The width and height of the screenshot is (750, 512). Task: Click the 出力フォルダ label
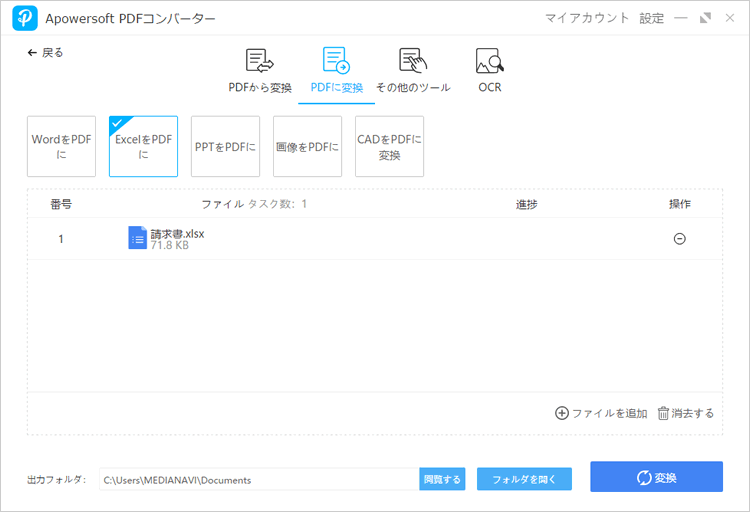[56, 479]
